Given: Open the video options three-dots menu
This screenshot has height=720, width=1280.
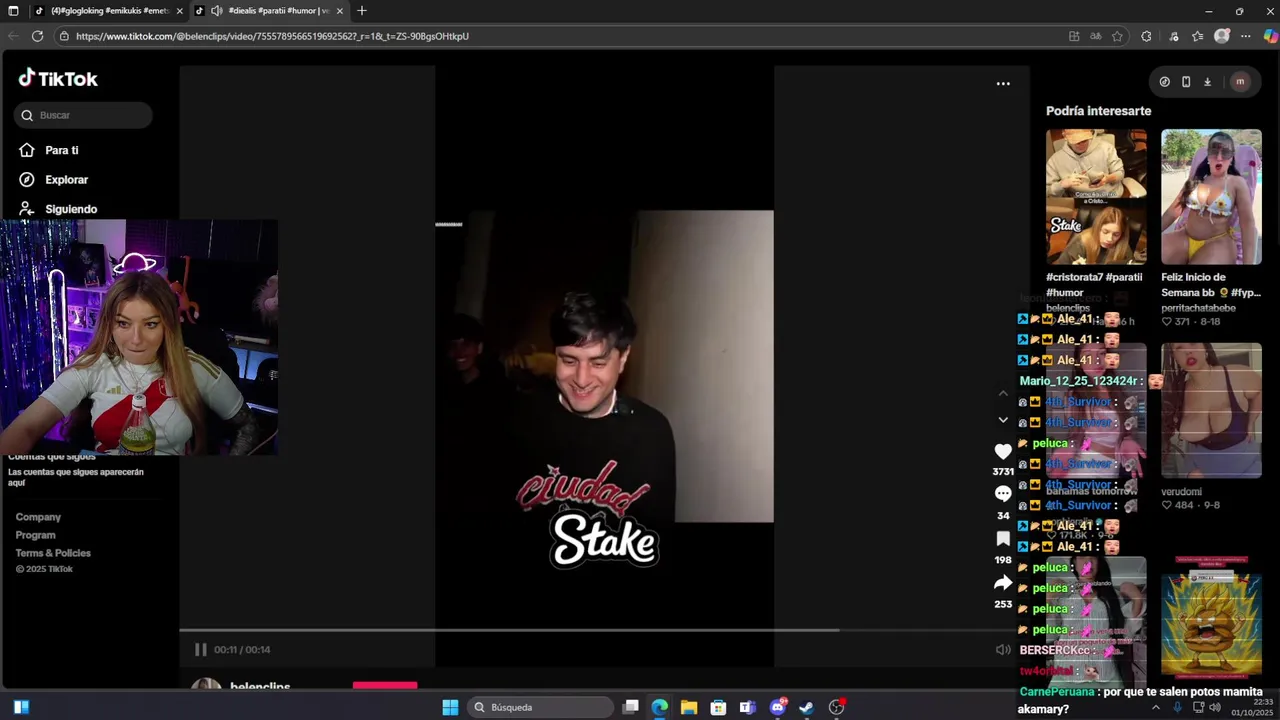Looking at the screenshot, I should [1003, 84].
